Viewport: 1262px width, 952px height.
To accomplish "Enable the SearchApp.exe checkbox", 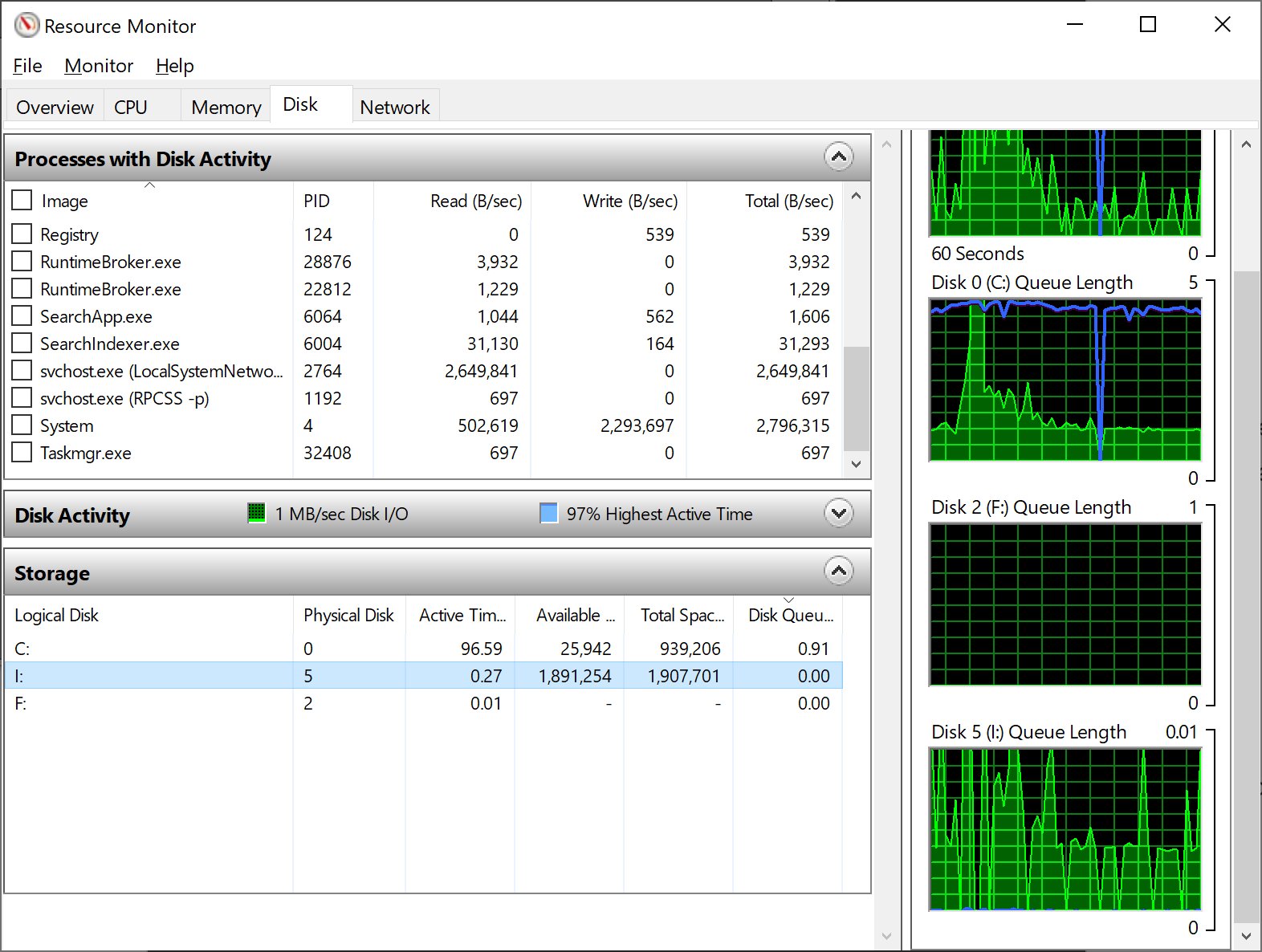I will [22, 315].
